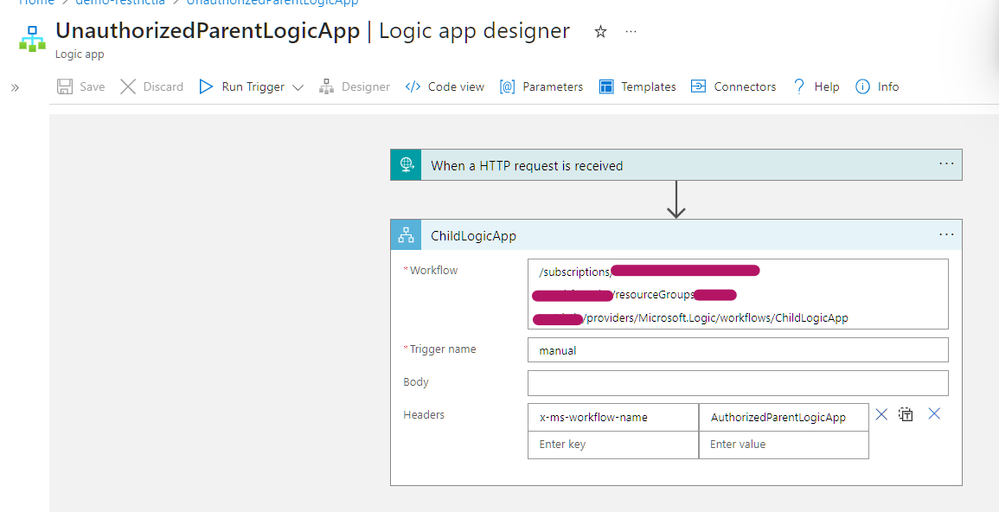Open Info from the toolbar
Image resolution: width=999 pixels, height=512 pixels.
[888, 87]
